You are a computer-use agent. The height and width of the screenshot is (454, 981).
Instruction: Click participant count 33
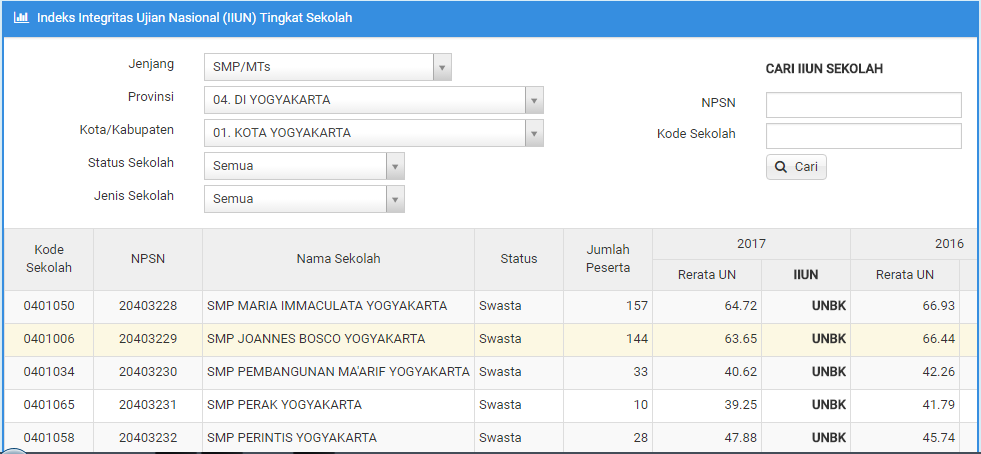641,372
